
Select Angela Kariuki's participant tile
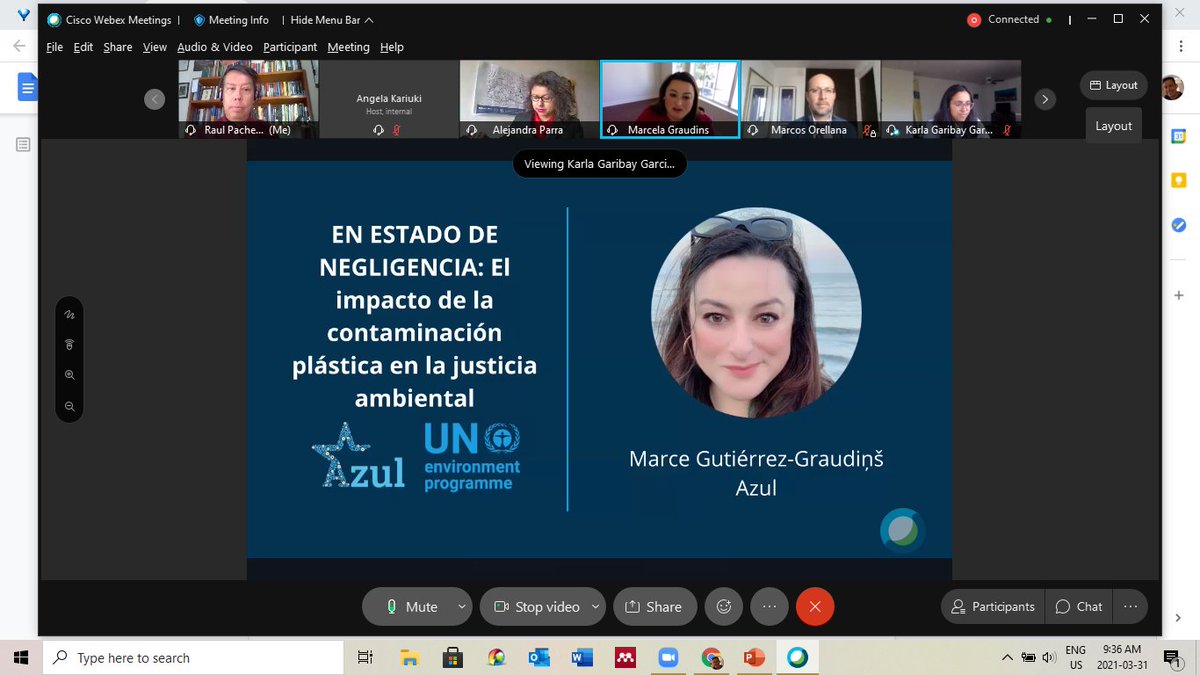pyautogui.click(x=389, y=99)
